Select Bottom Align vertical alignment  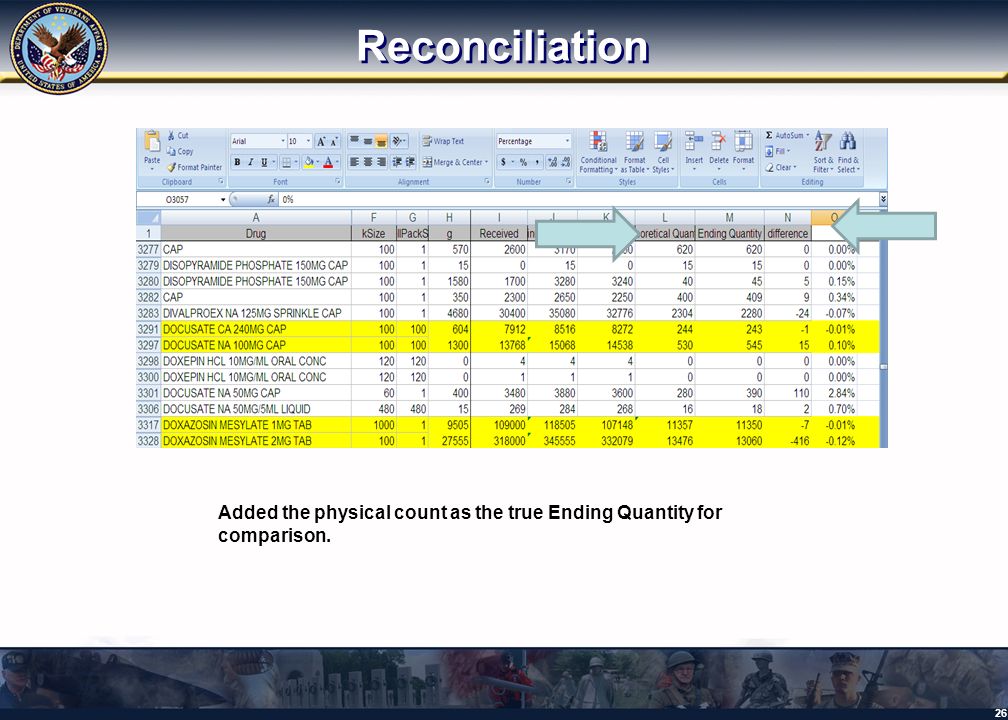(381, 141)
